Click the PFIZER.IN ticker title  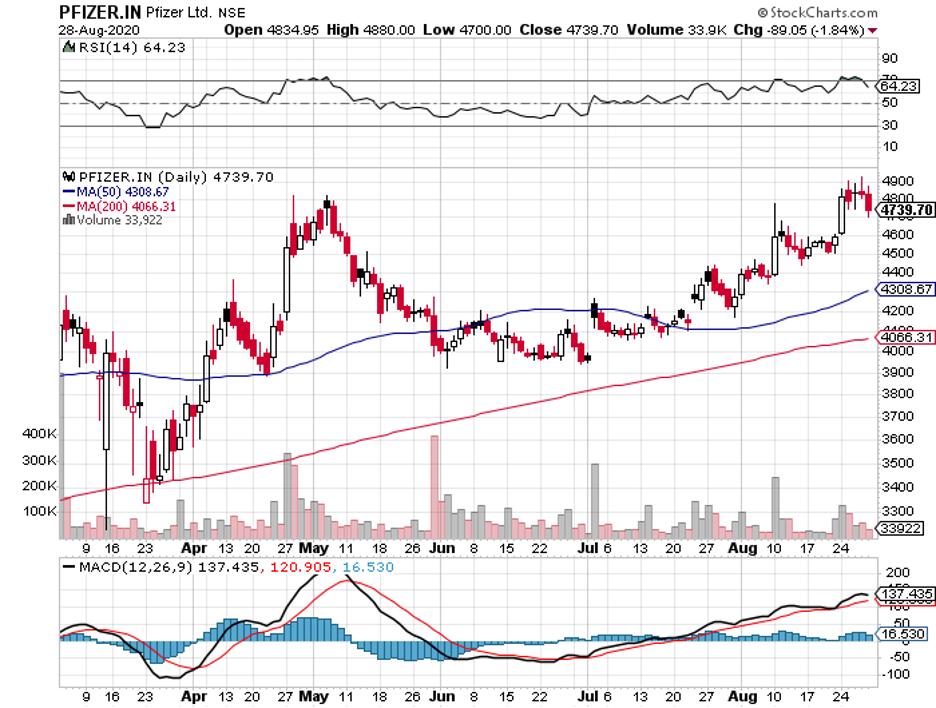pyautogui.click(x=100, y=12)
